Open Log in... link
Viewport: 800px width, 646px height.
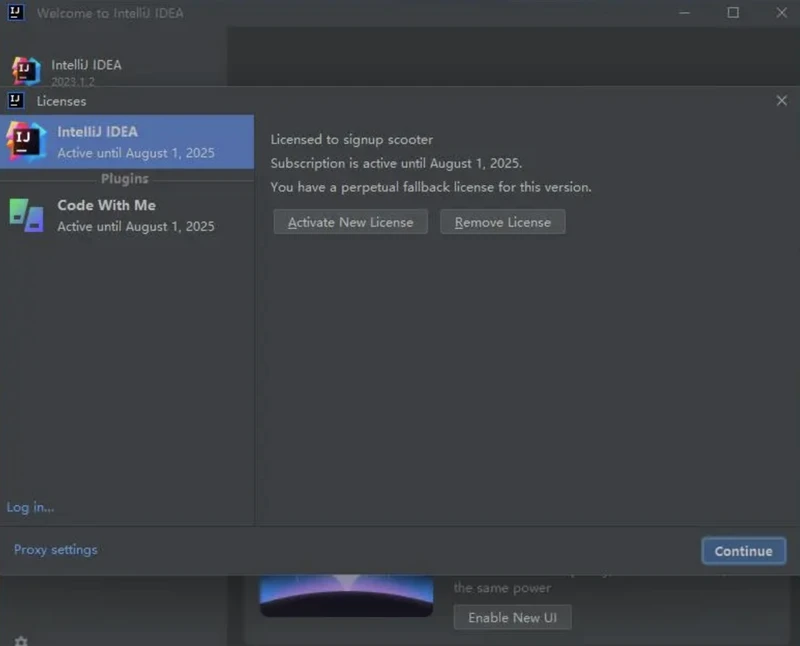coord(31,507)
